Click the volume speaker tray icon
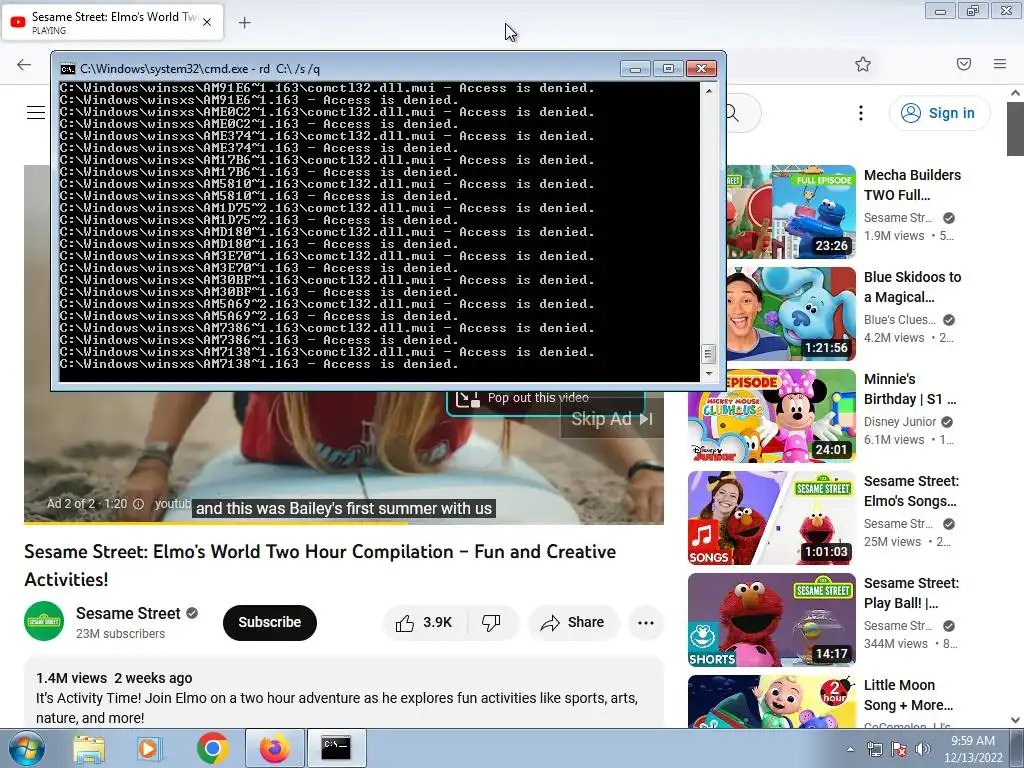Screen dimensions: 1024x768 [x=922, y=749]
